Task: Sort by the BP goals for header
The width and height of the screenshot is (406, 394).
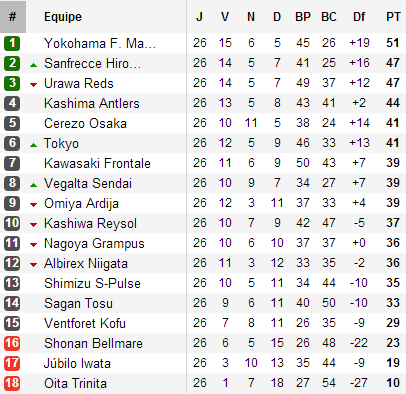Action: (x=303, y=17)
